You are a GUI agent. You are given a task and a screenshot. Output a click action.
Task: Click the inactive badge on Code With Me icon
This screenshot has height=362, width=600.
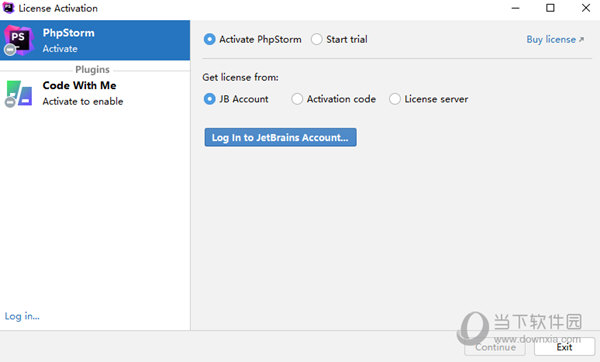pyautogui.click(x=10, y=102)
